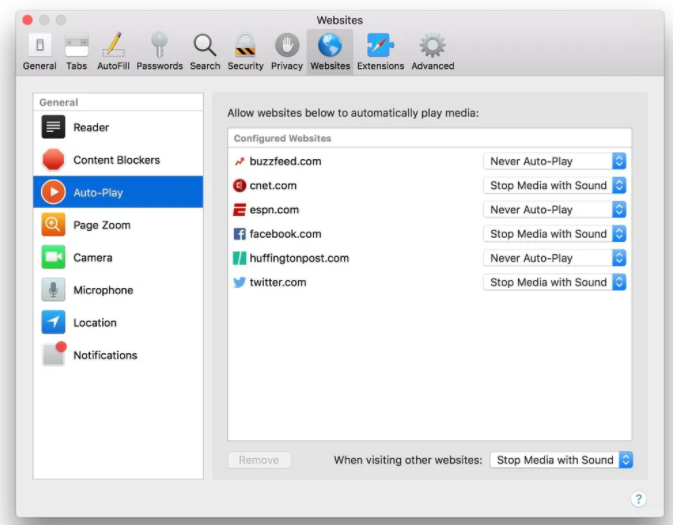Open the buzzfeed.com auto-play dropdown
This screenshot has height=525, width=673.
(x=554, y=161)
